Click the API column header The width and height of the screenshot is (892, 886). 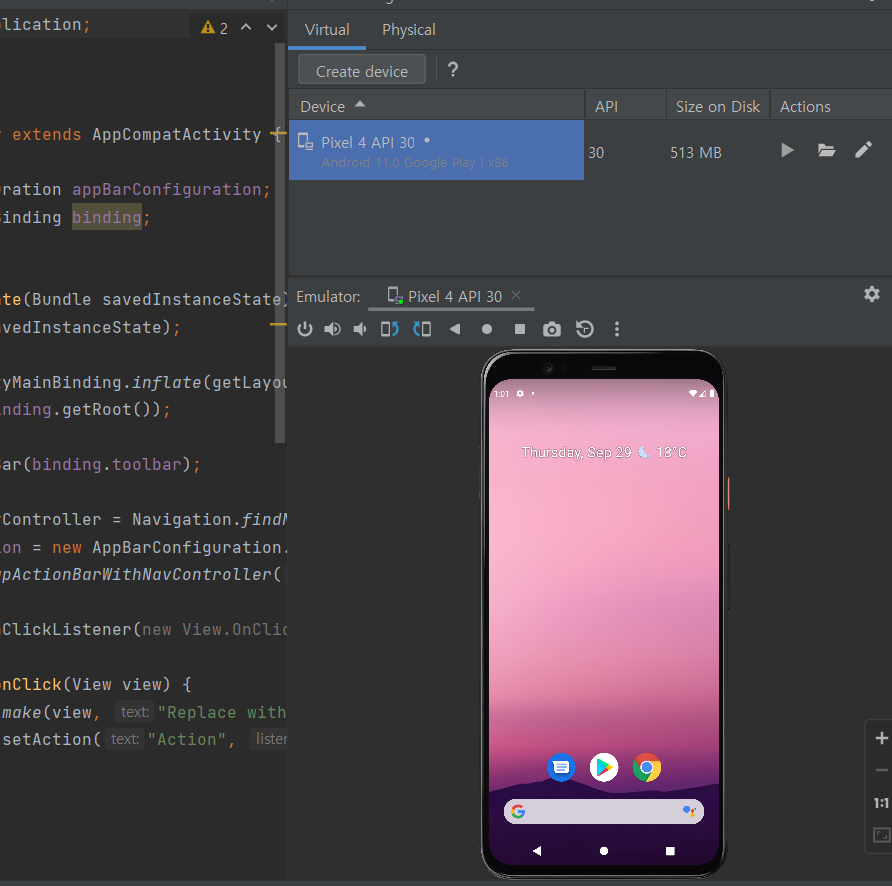(x=625, y=106)
